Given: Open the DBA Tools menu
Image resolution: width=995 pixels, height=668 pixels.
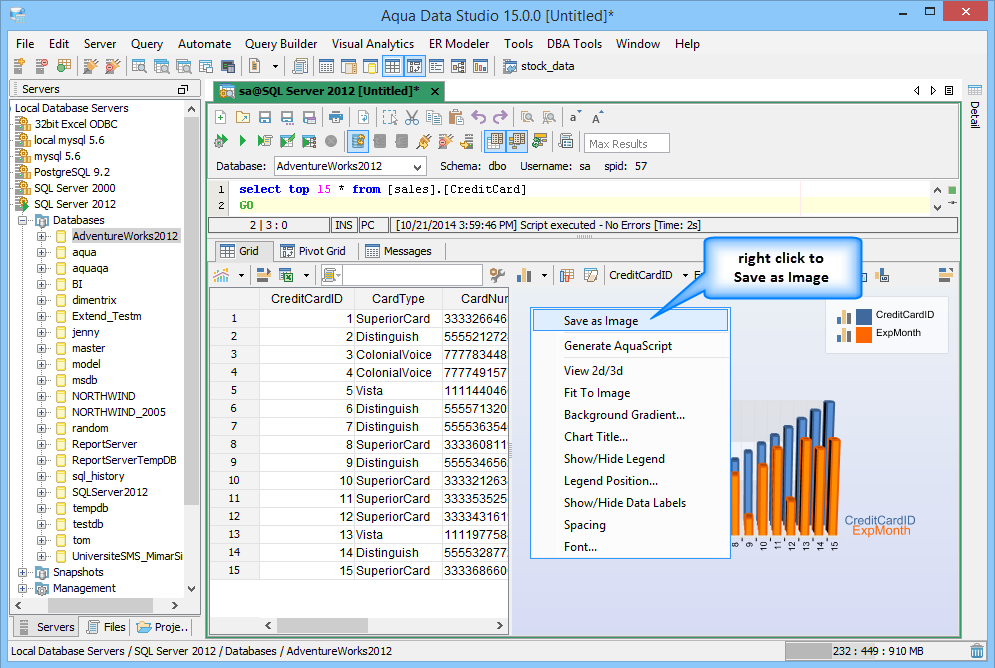Looking at the screenshot, I should click(x=574, y=44).
